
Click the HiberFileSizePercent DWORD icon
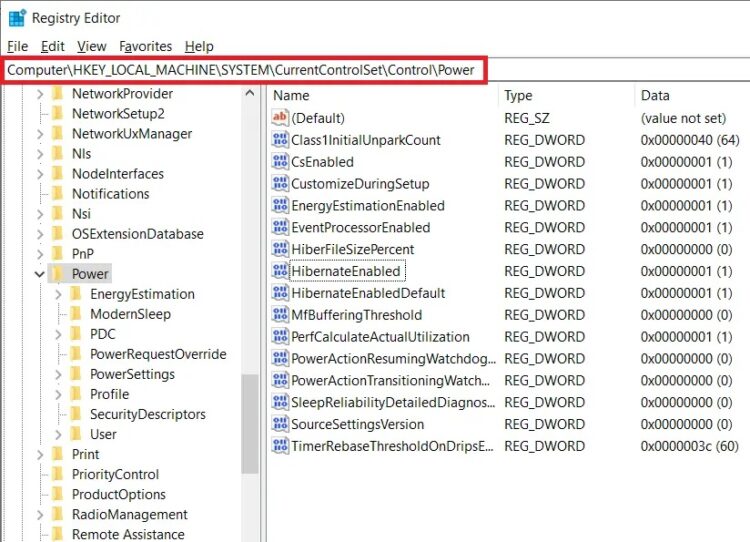point(280,249)
